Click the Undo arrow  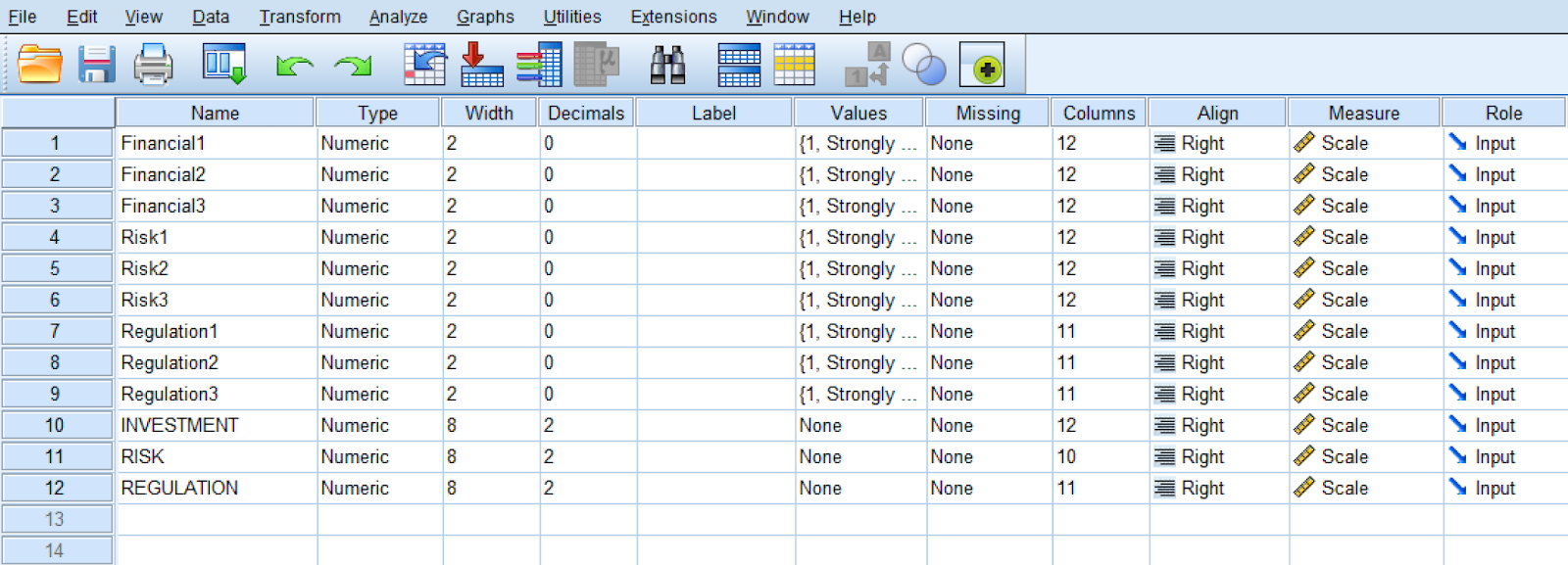pos(293,64)
